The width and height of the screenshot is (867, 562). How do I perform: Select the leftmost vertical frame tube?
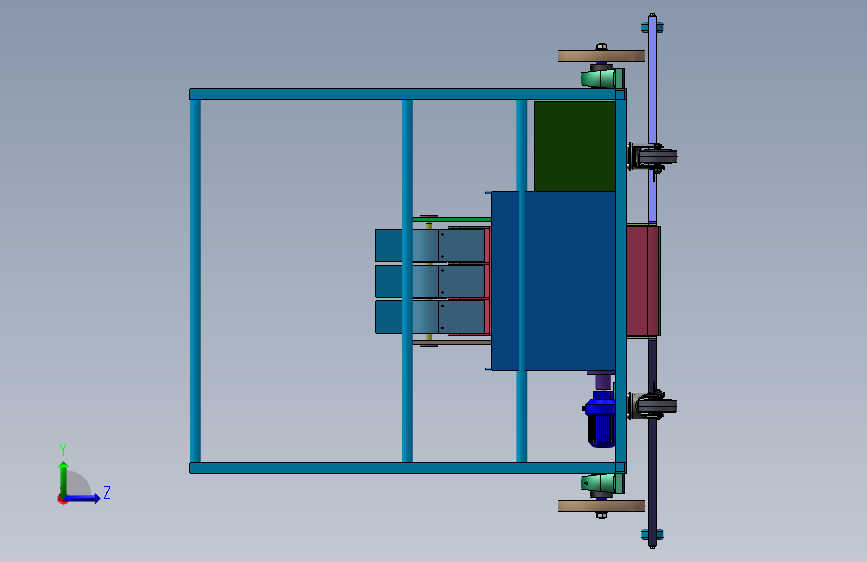point(195,281)
